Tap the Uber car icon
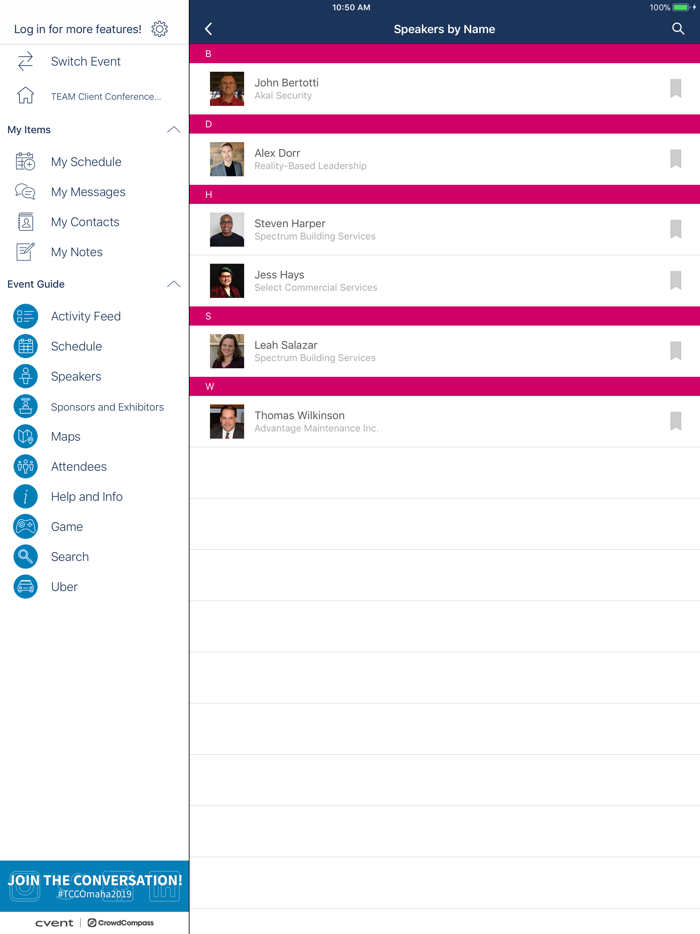700x934 pixels. 26,587
